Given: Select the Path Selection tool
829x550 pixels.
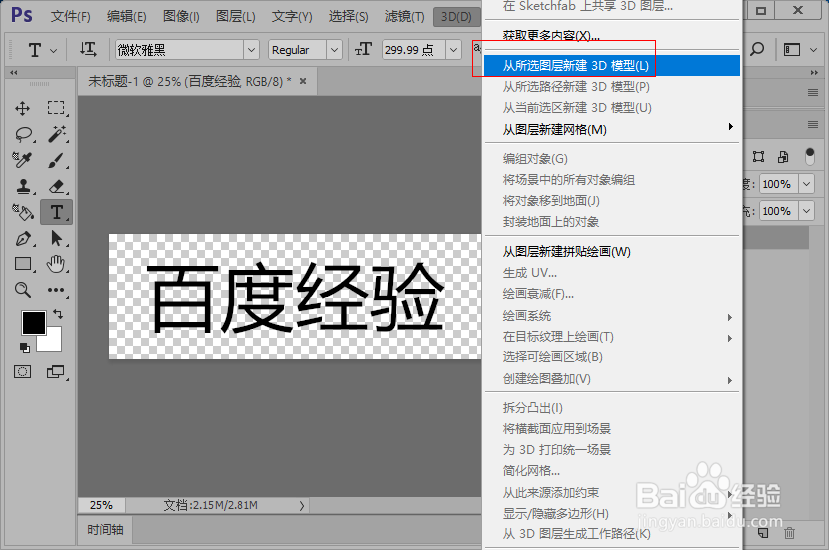Looking at the screenshot, I should point(56,239).
